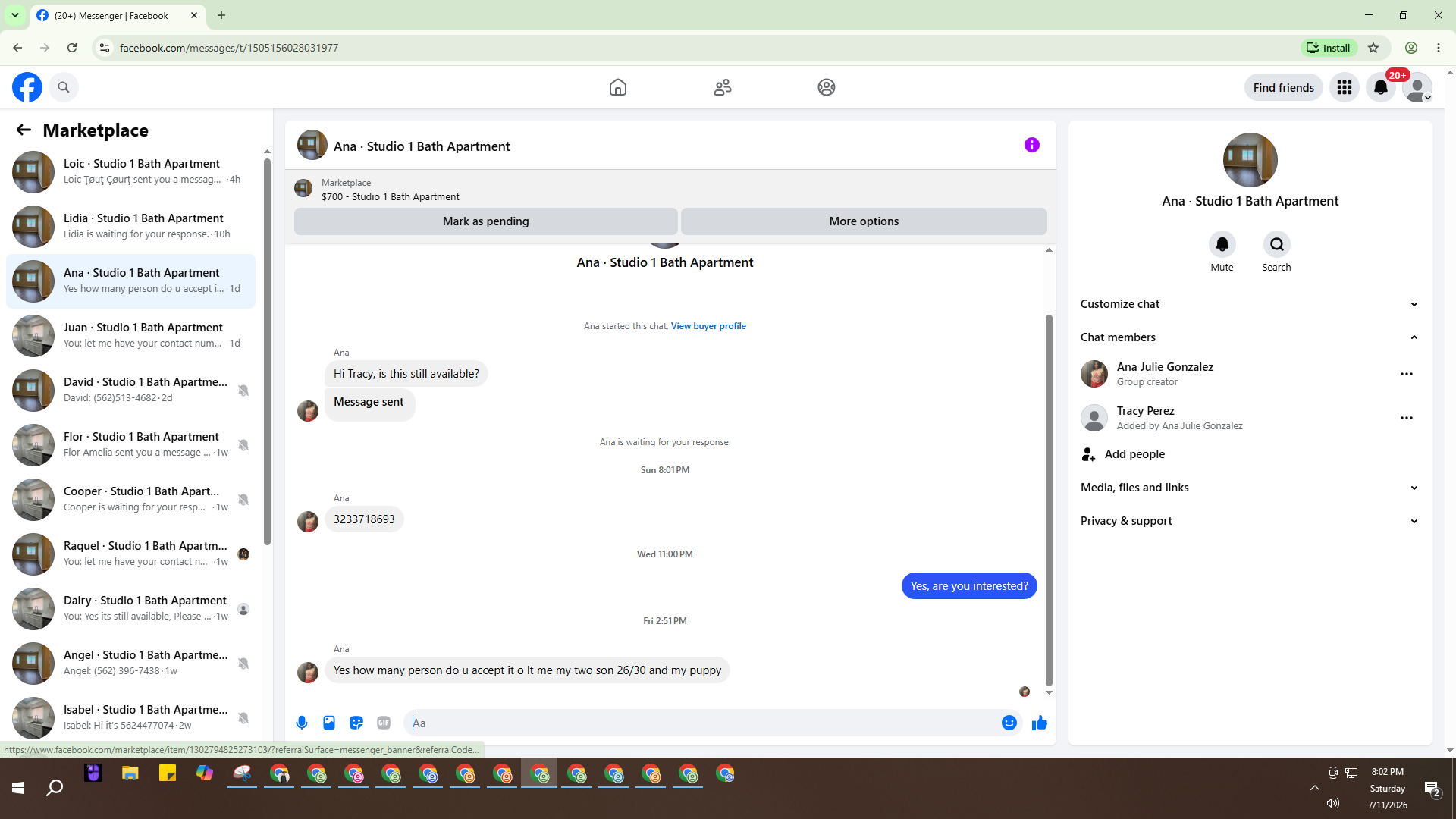Image resolution: width=1456 pixels, height=819 pixels.
Task: Open the Juan Studio 1 Bath Apartment chat
Action: pyautogui.click(x=130, y=336)
